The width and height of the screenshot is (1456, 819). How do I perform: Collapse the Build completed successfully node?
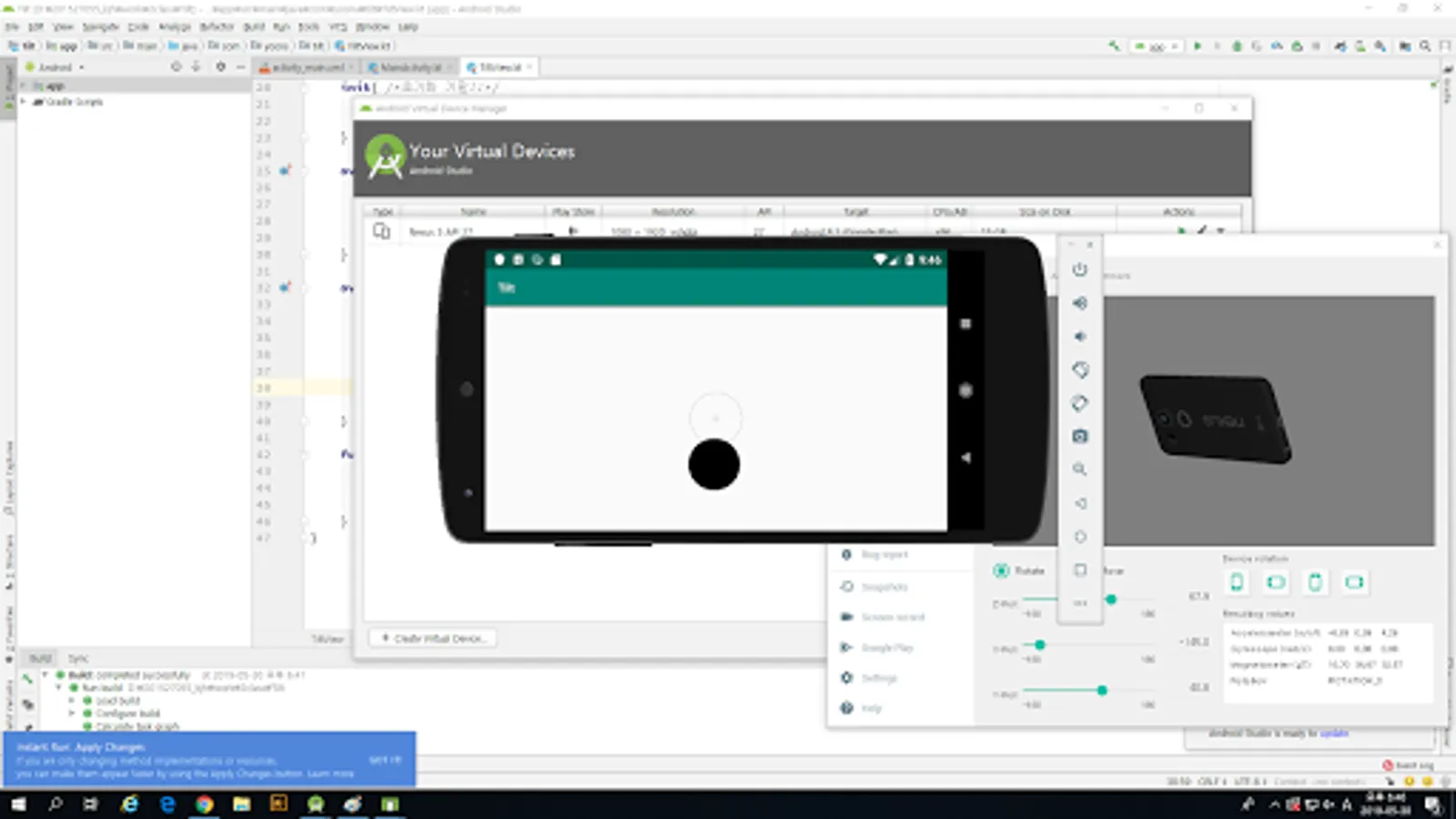pyautogui.click(x=46, y=675)
